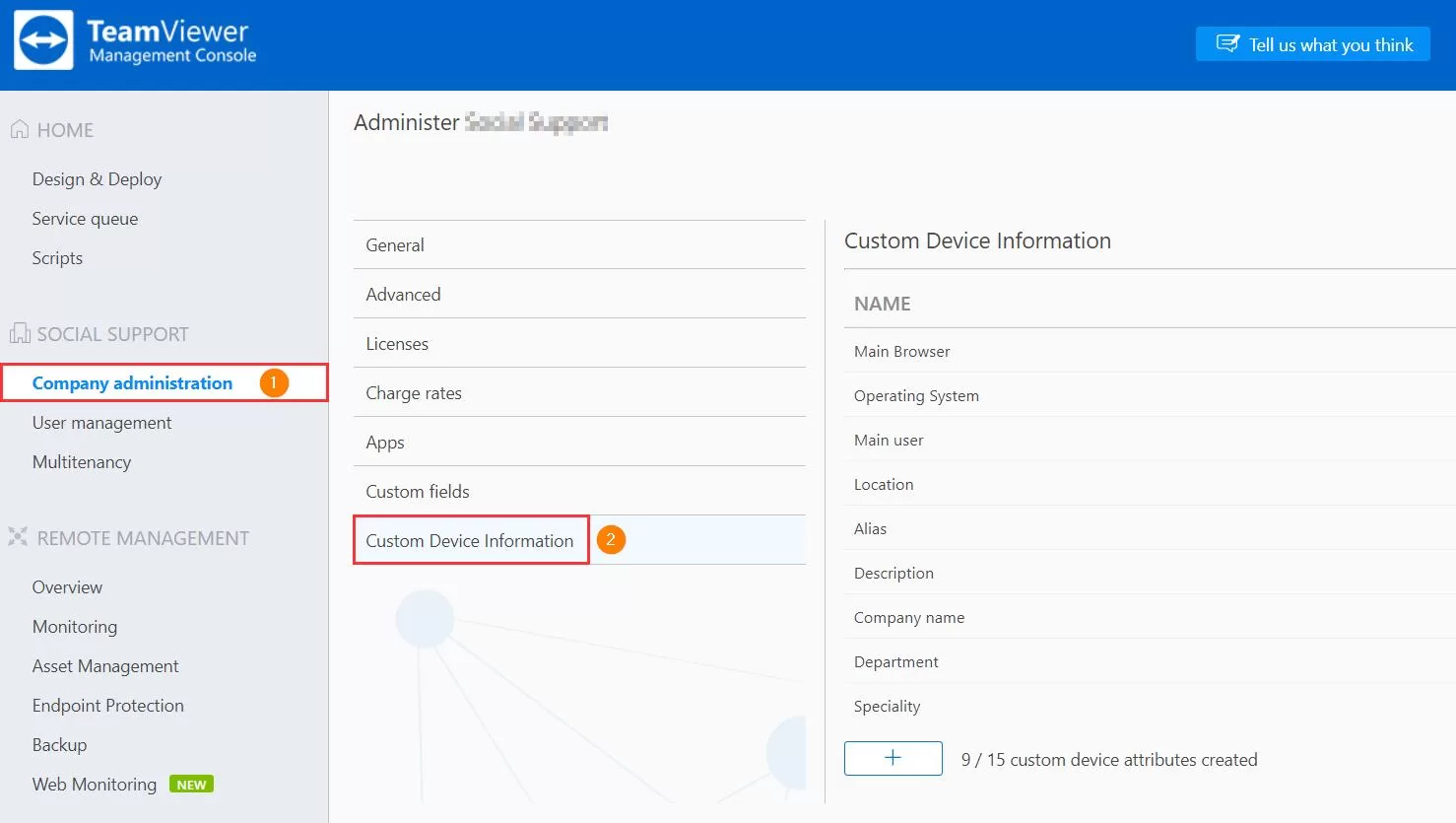The width and height of the screenshot is (1456, 823).
Task: Select the Custom Device Information tab
Action: (579, 540)
